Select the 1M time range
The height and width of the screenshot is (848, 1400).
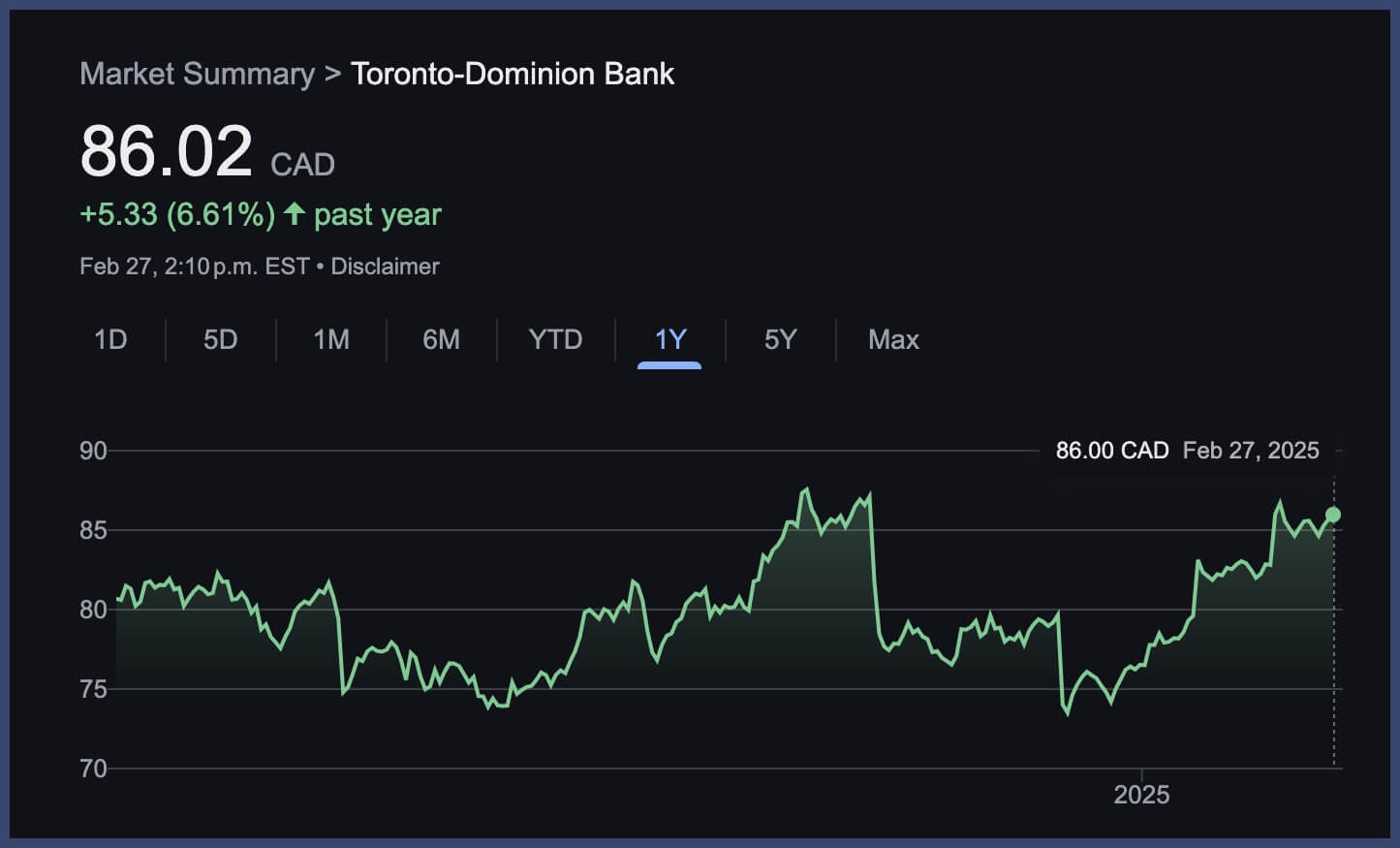tap(331, 340)
